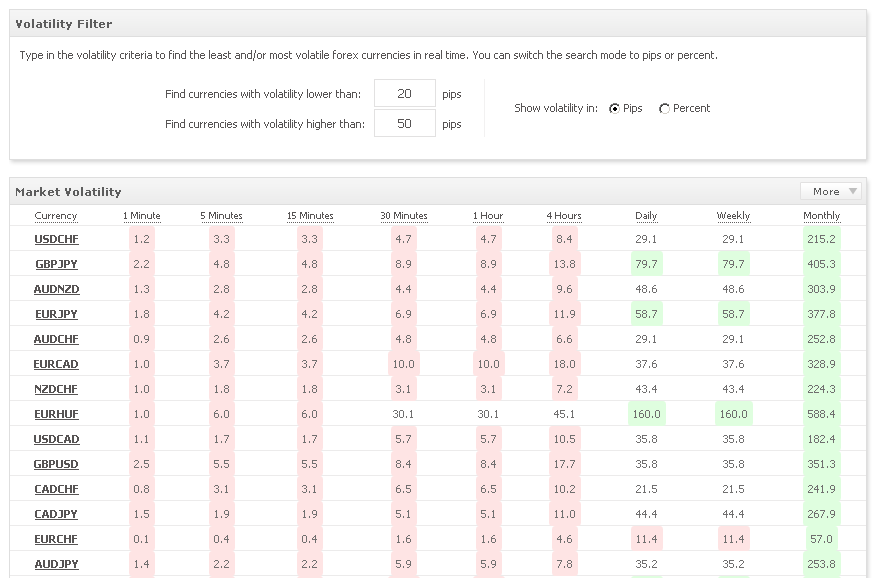Open the USDCHF currency link

[x=56, y=239]
